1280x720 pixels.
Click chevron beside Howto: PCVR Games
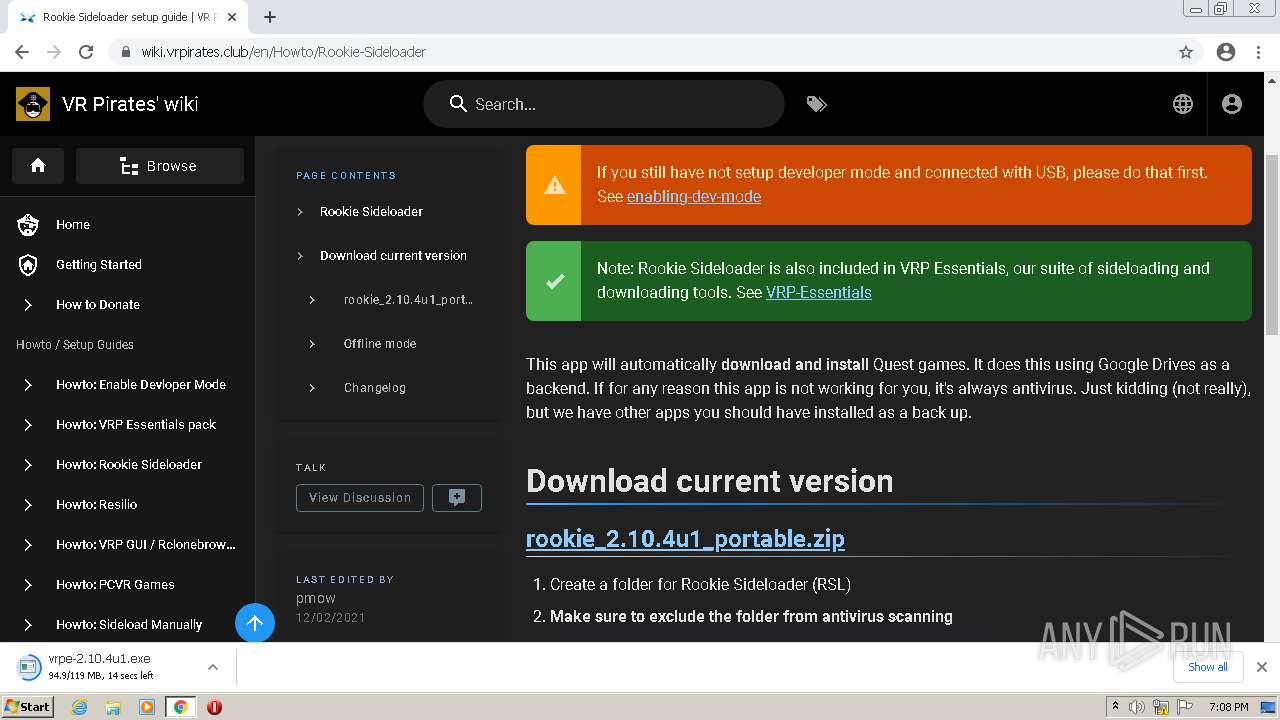pos(28,585)
